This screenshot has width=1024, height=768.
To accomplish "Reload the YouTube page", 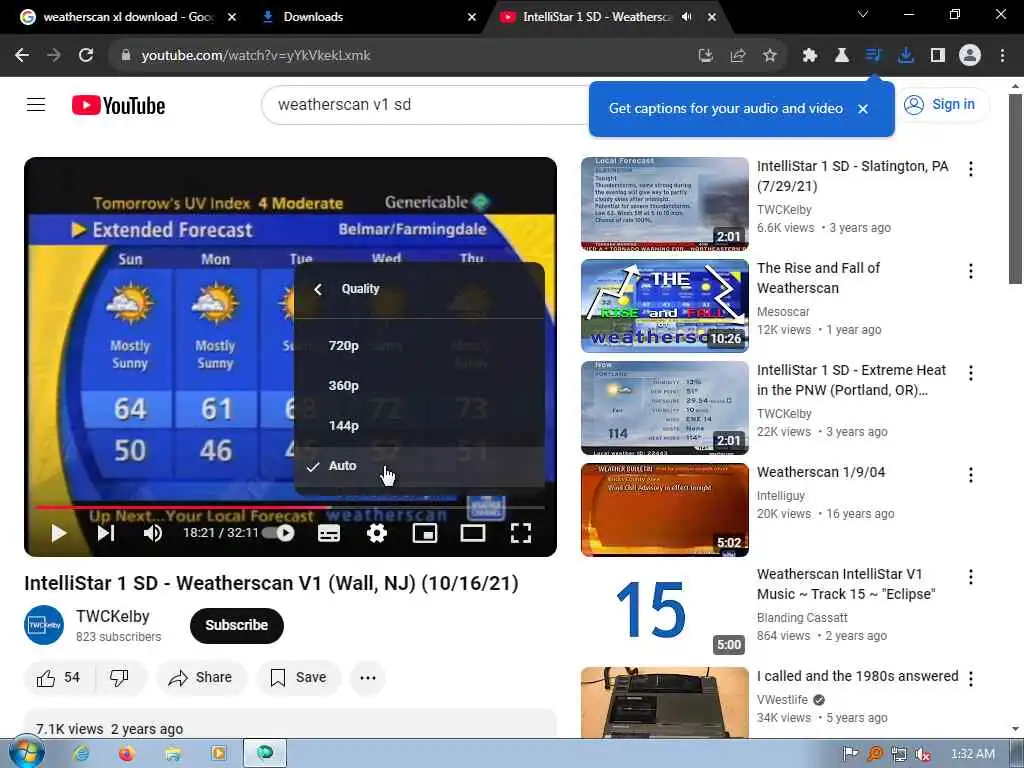I will point(86,56).
